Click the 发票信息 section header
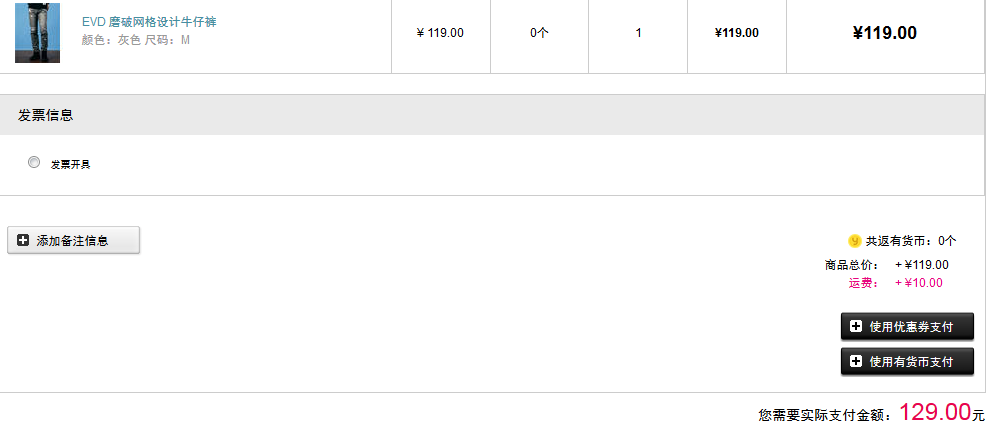This screenshot has height=435, width=991. pos(46,115)
